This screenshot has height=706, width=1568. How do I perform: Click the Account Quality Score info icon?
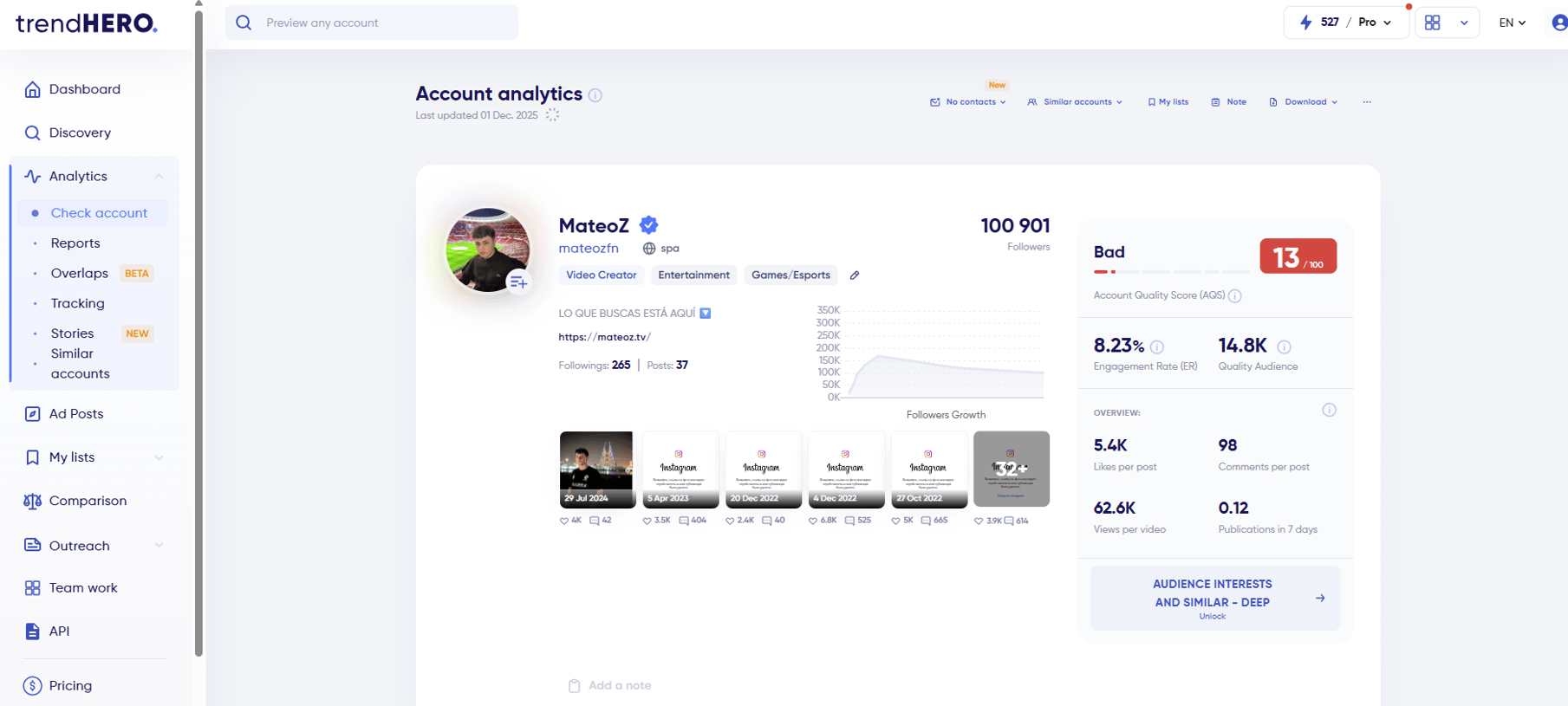coord(1235,296)
